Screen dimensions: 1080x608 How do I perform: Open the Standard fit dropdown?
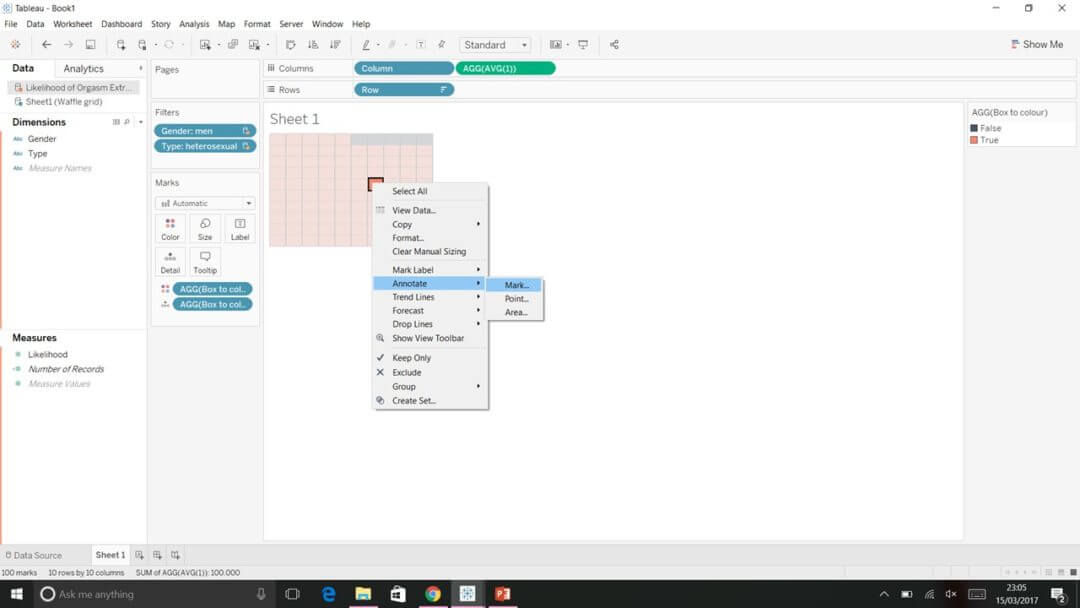pyautogui.click(x=494, y=44)
